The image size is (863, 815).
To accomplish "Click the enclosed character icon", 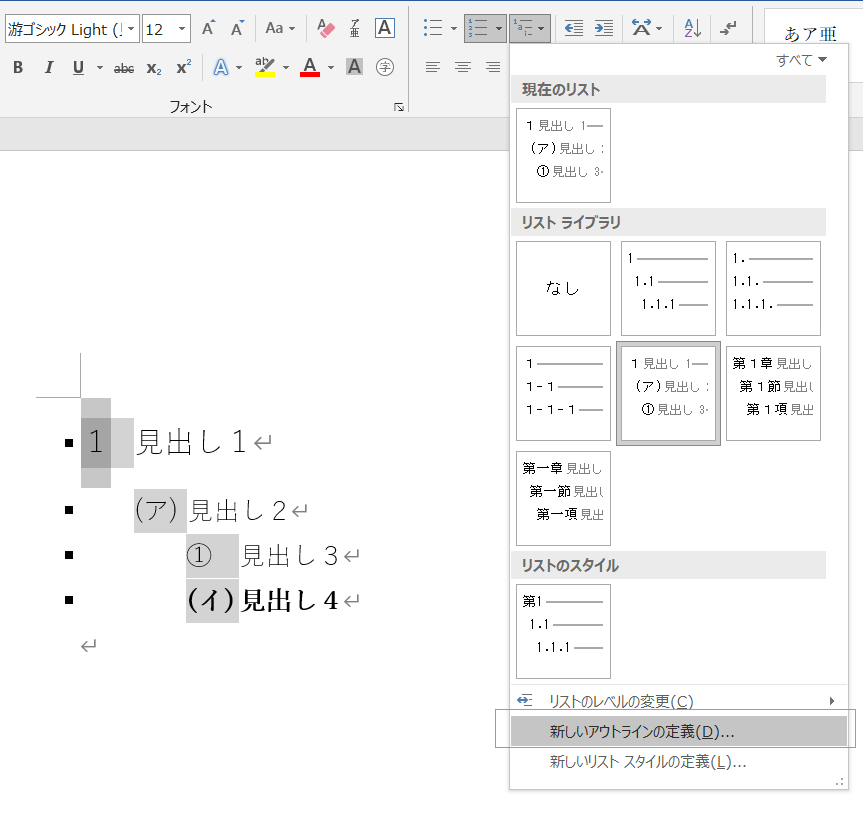I will [384, 68].
